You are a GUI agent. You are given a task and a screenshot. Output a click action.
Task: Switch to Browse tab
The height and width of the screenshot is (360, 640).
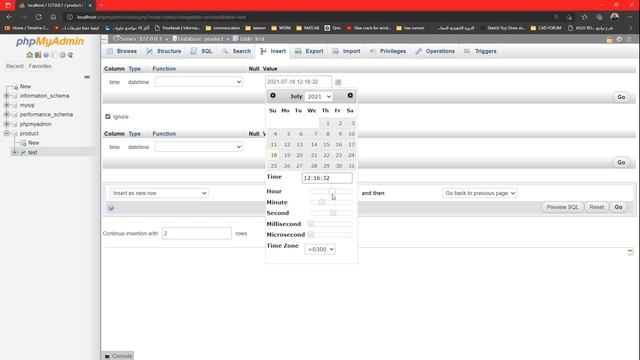122,51
